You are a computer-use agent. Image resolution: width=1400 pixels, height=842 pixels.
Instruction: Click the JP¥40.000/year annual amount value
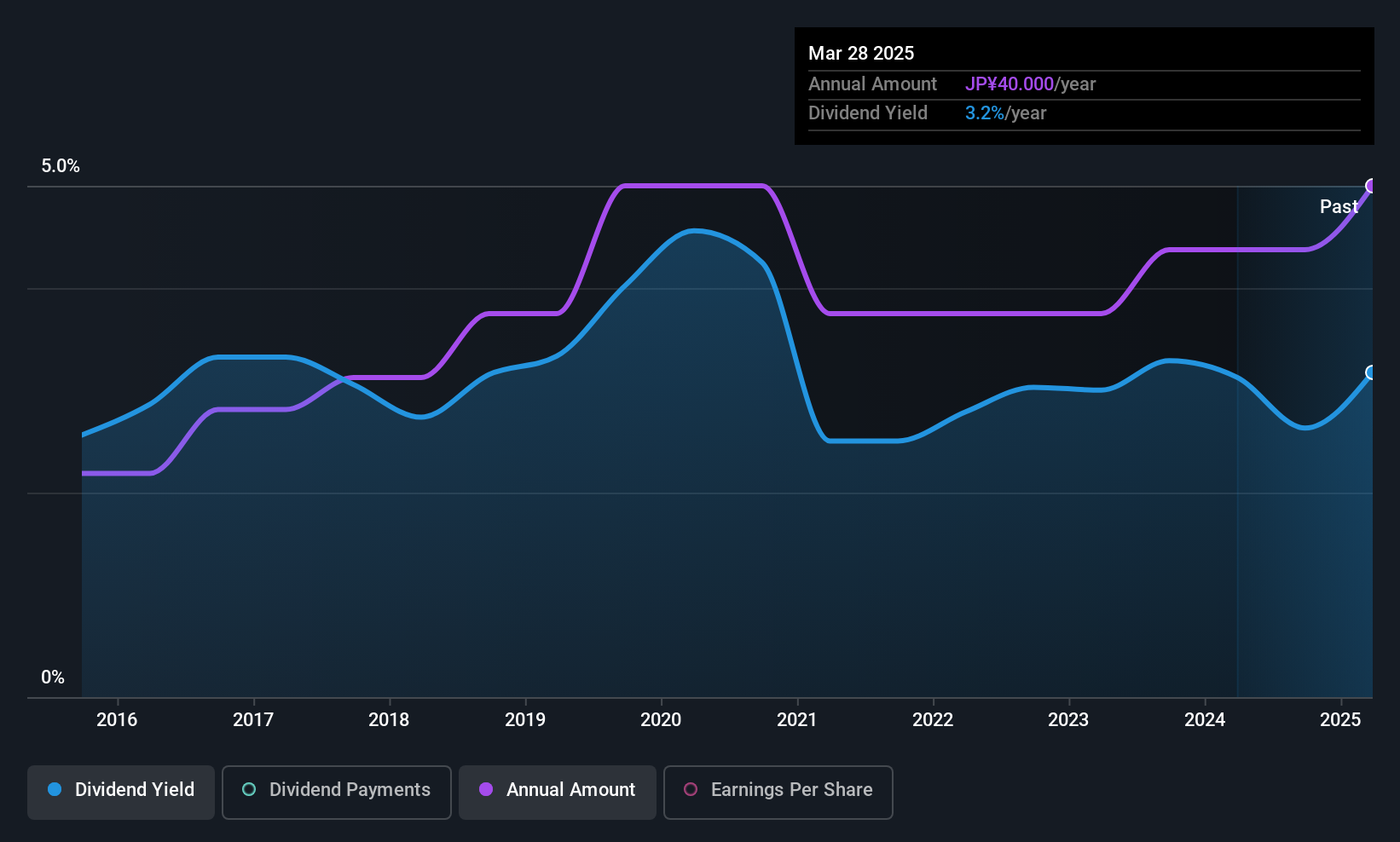coord(1030,84)
